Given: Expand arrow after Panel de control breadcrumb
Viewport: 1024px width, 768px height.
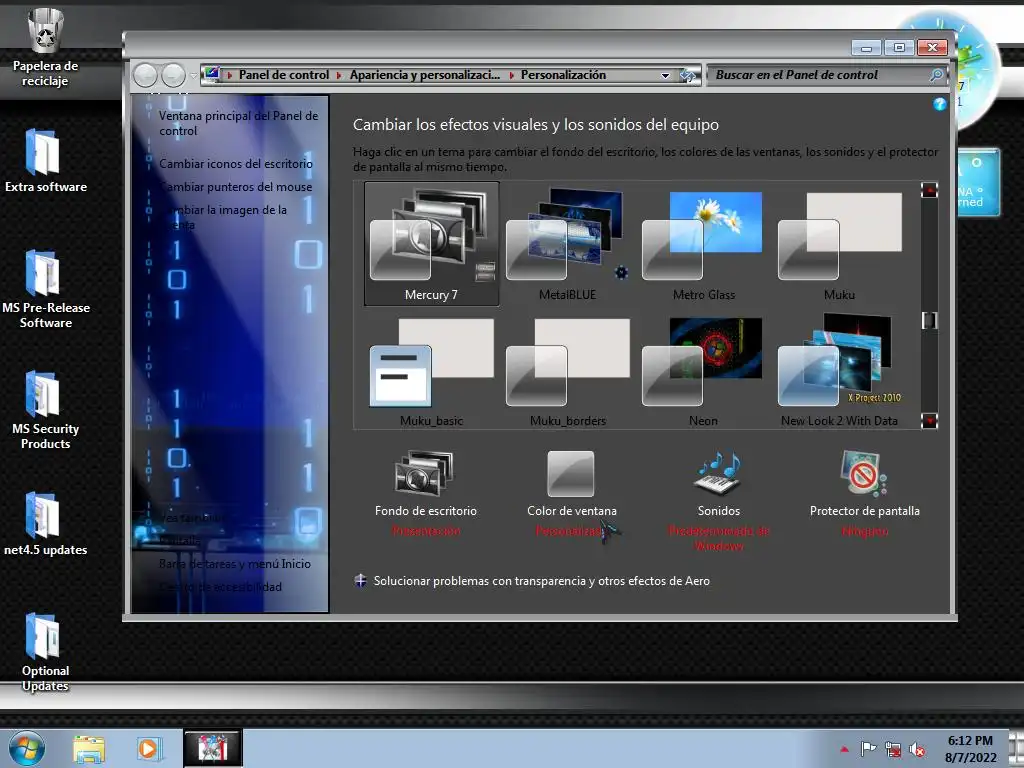Looking at the screenshot, I should tap(339, 75).
